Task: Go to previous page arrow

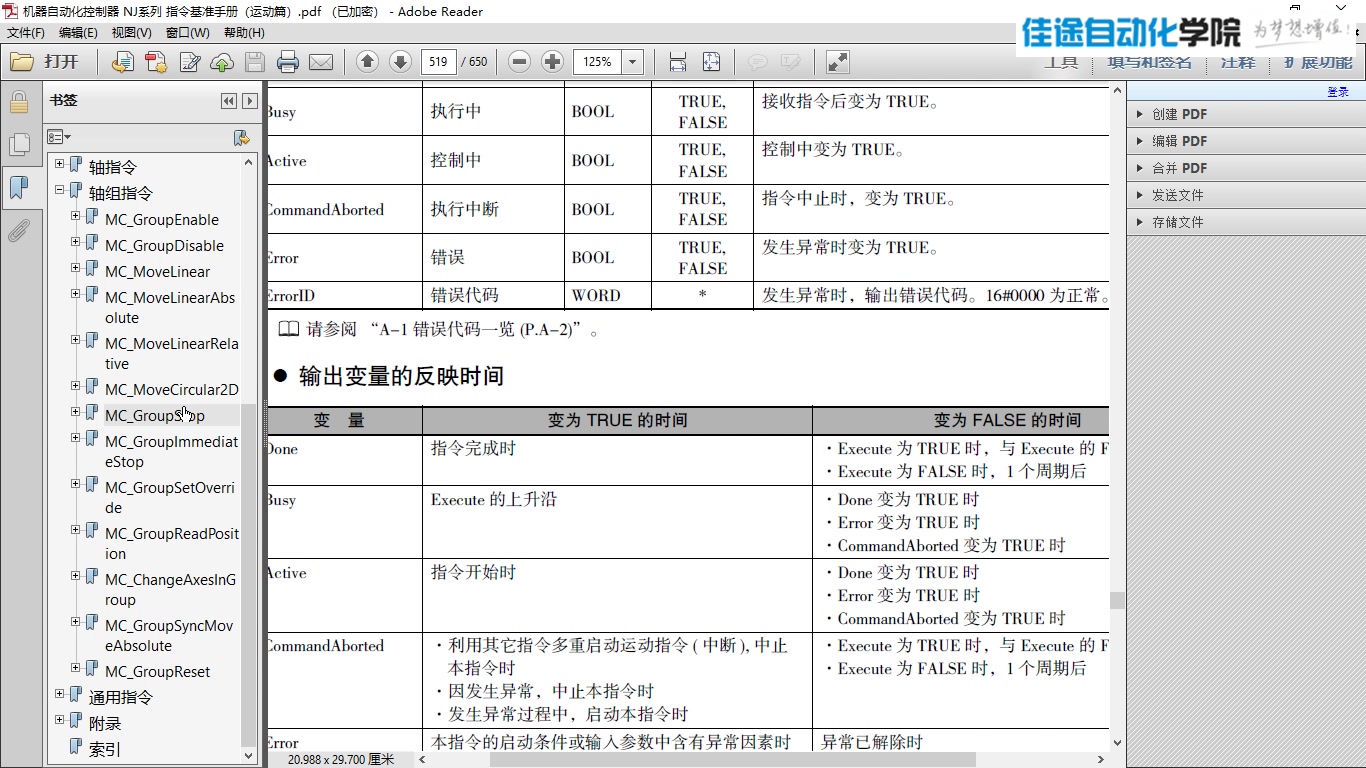Action: (x=367, y=62)
